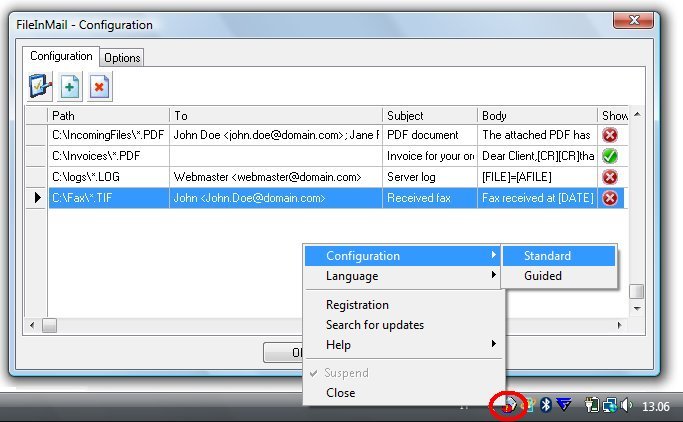Click the John.Doe@domain.com cell in Fax row

(276, 198)
